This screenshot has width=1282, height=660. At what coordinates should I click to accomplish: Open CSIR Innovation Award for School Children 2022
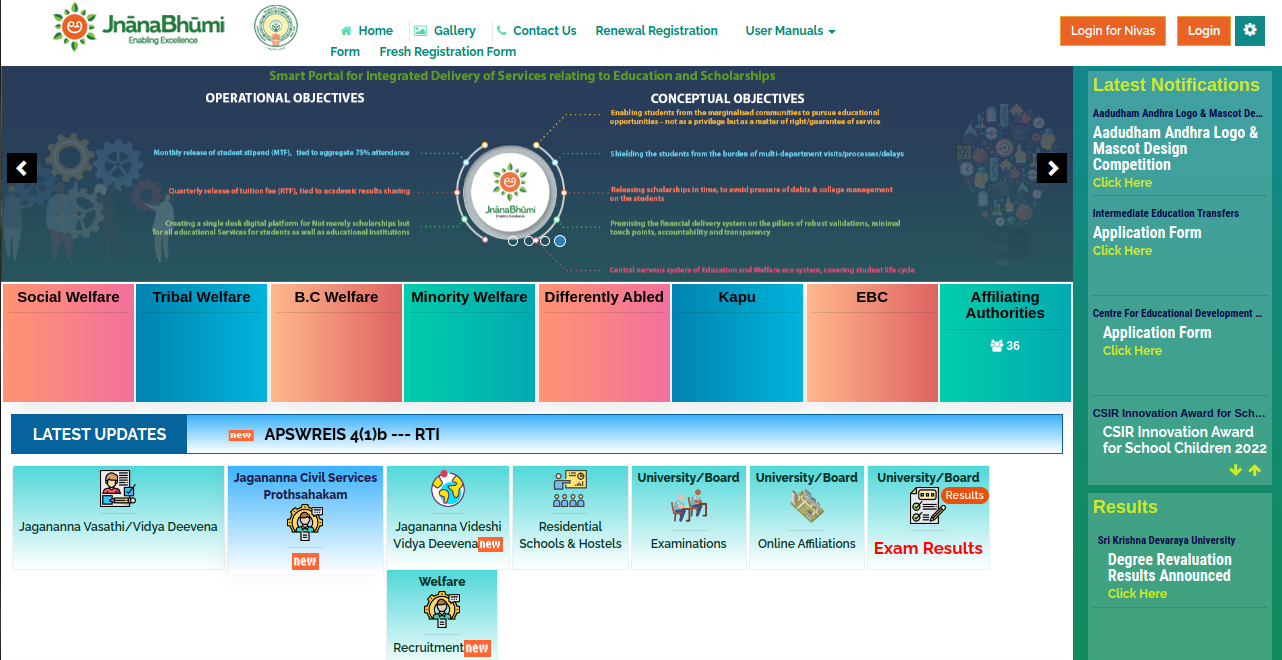coord(1185,440)
